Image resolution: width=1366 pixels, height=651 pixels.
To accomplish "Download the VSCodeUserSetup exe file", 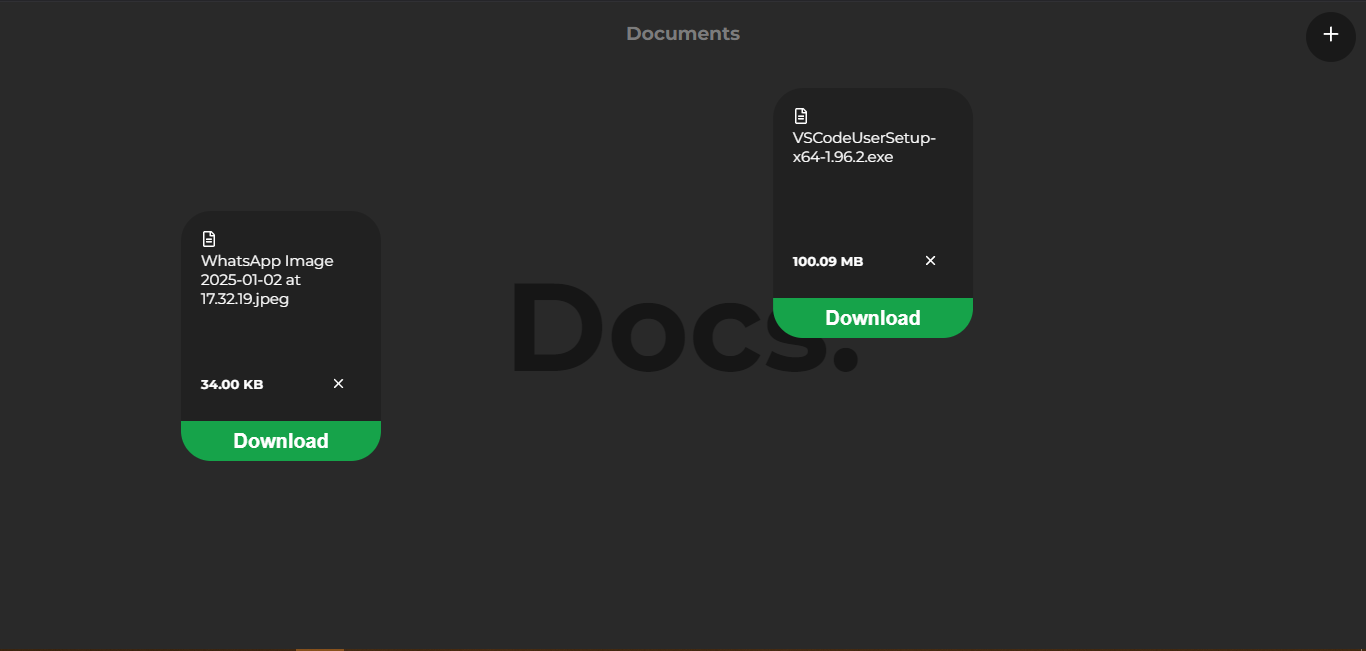I will [873, 318].
